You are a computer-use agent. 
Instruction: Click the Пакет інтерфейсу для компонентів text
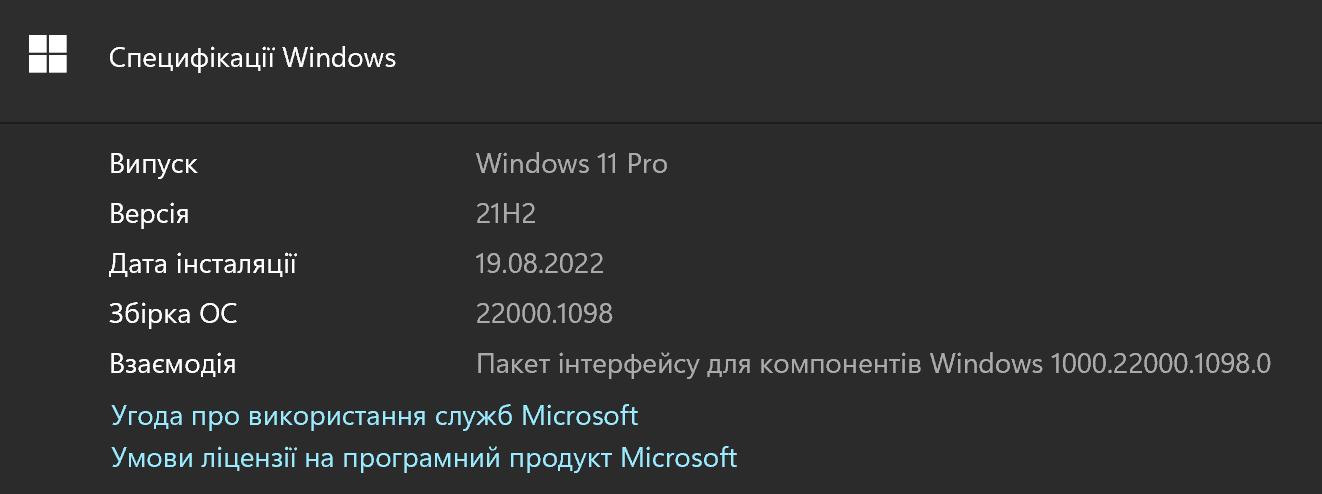coord(700,364)
